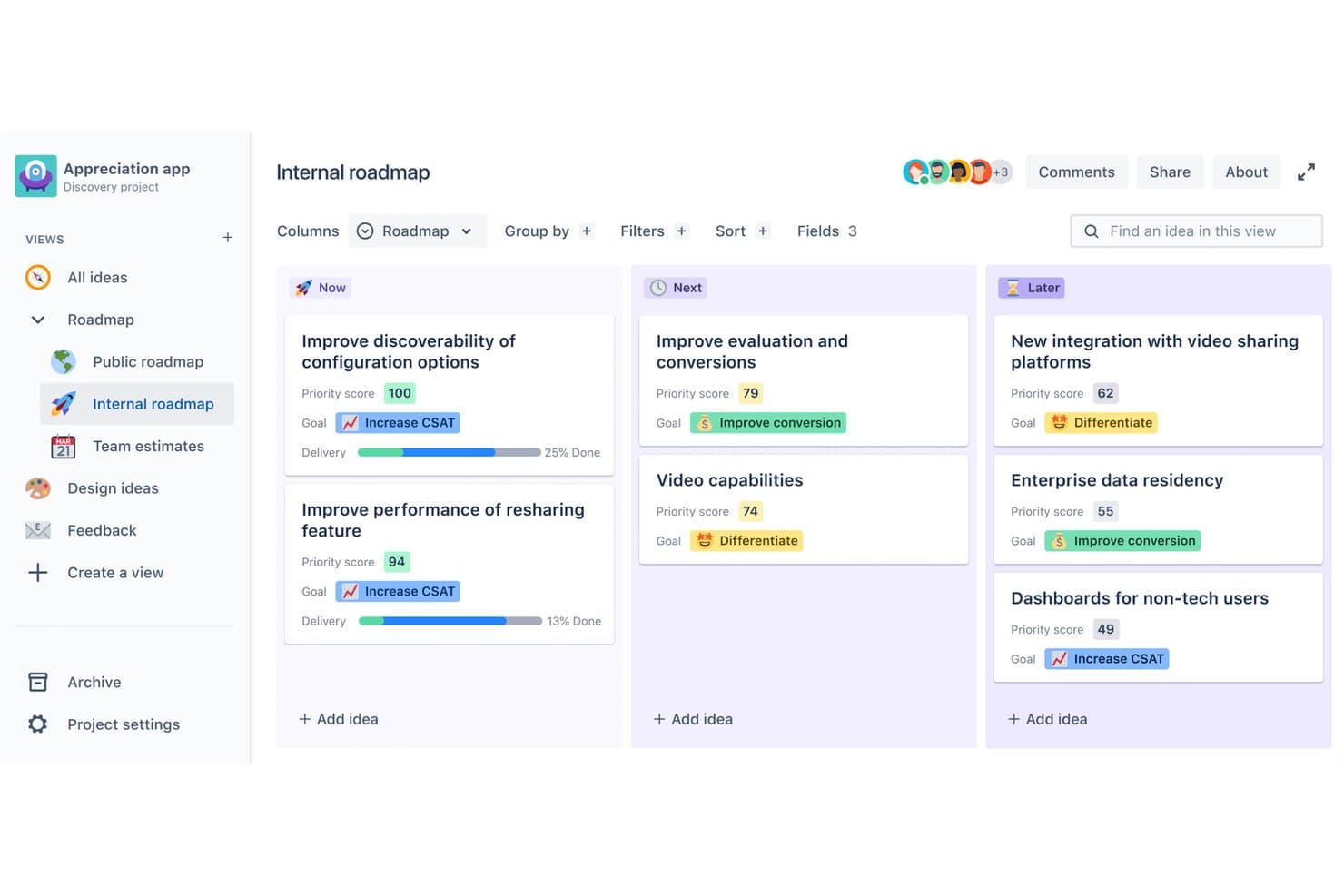This screenshot has width=1344, height=896.
Task: Click the +3 collaborators avatar badge
Action: [x=1001, y=172]
